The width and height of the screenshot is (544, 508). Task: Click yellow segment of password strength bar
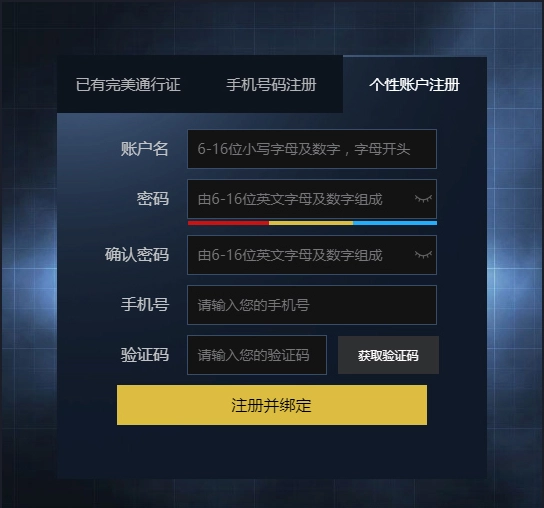tap(311, 223)
